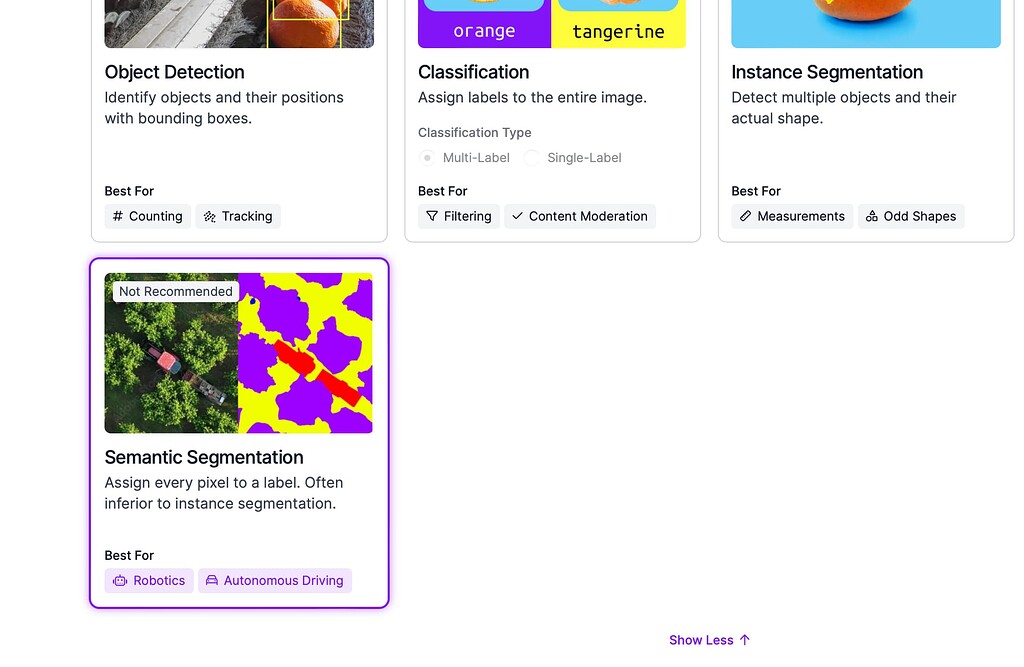Click the hashtag icon on the Counting tag
The image size is (1024, 667).
coord(118,216)
